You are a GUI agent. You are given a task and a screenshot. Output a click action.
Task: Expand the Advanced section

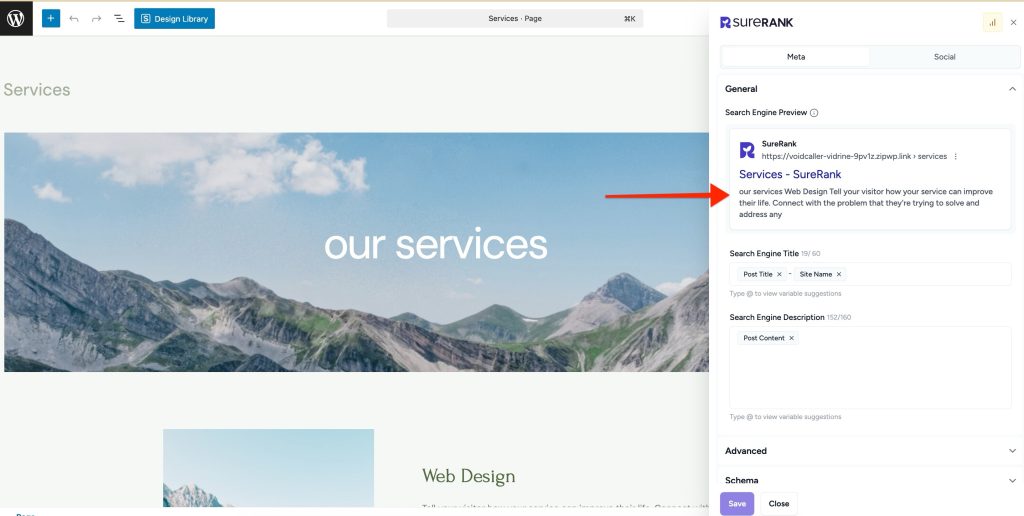[870, 451]
